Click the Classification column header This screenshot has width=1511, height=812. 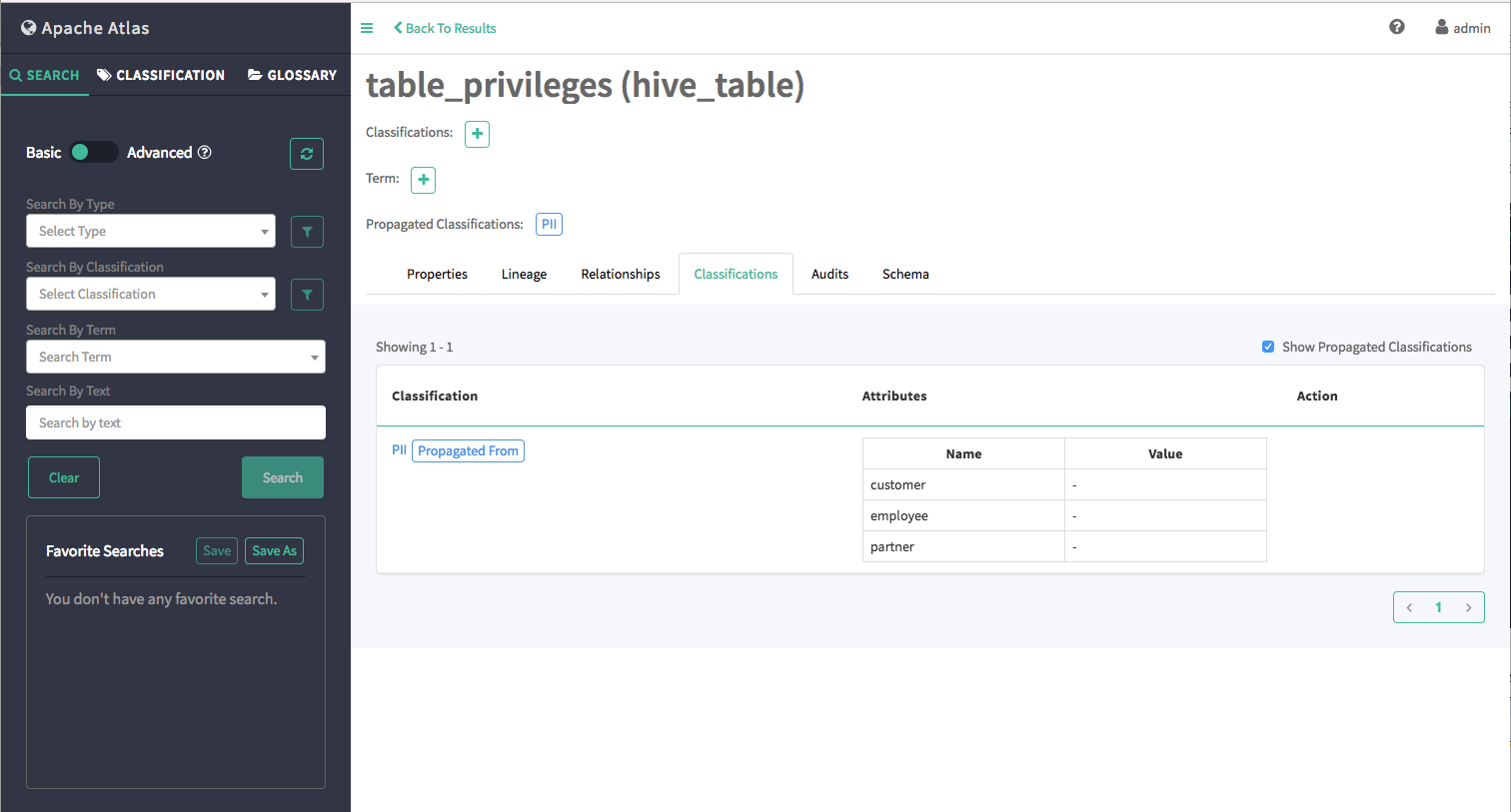(x=435, y=396)
